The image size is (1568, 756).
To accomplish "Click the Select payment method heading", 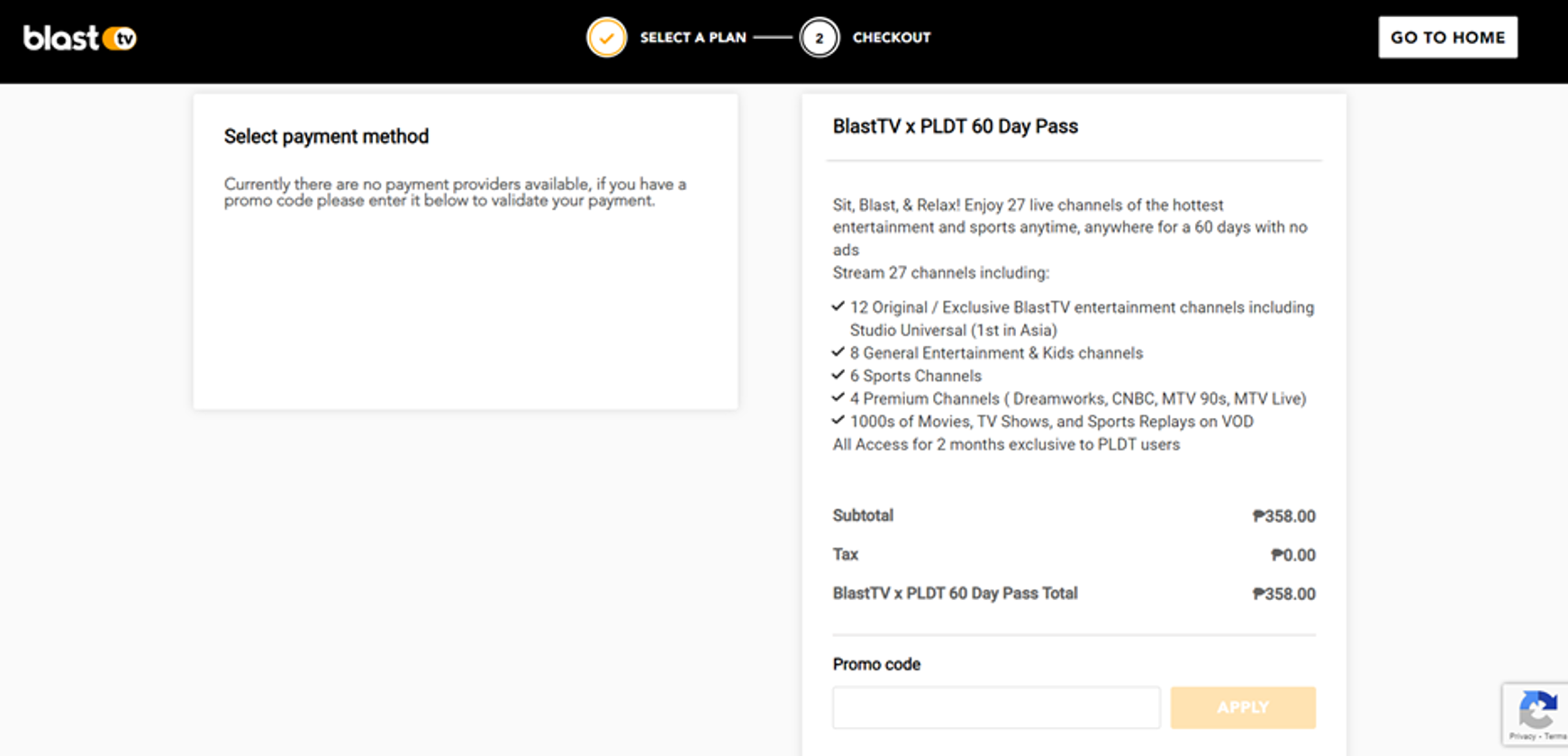I will click(x=326, y=136).
